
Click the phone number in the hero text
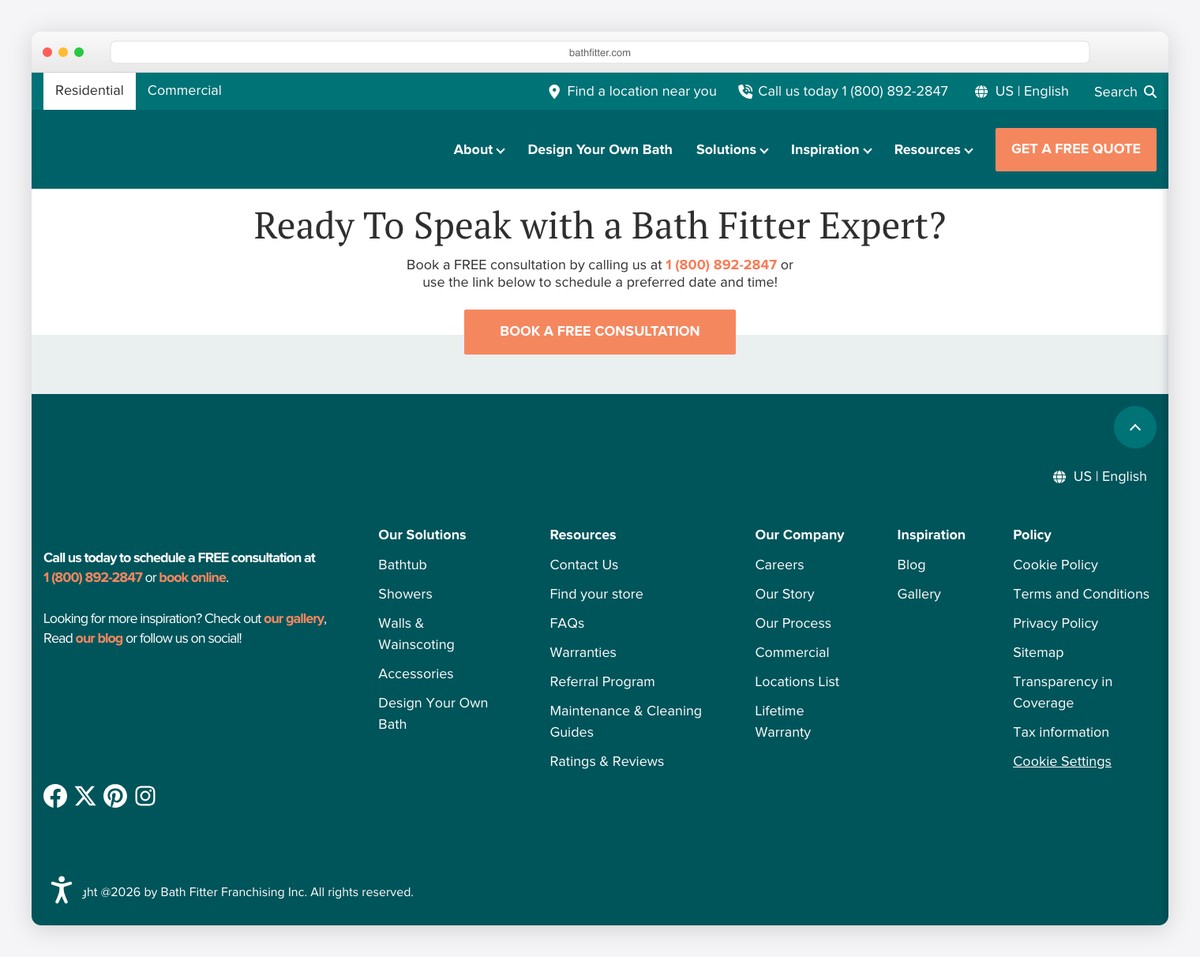(721, 265)
